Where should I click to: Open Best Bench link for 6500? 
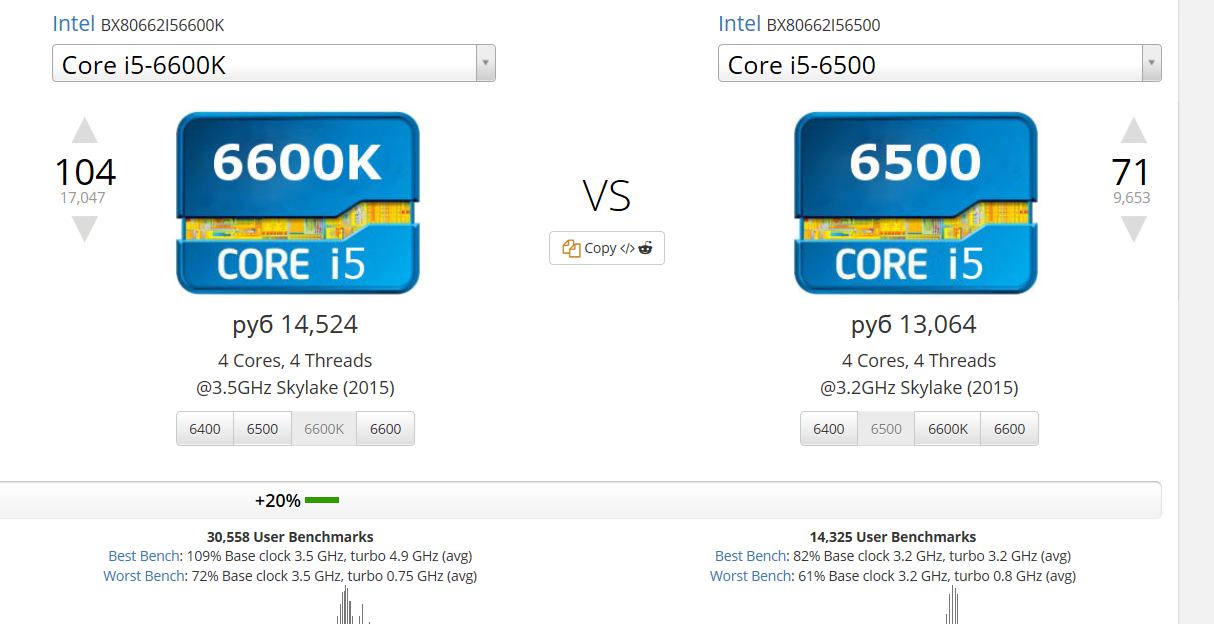point(751,556)
